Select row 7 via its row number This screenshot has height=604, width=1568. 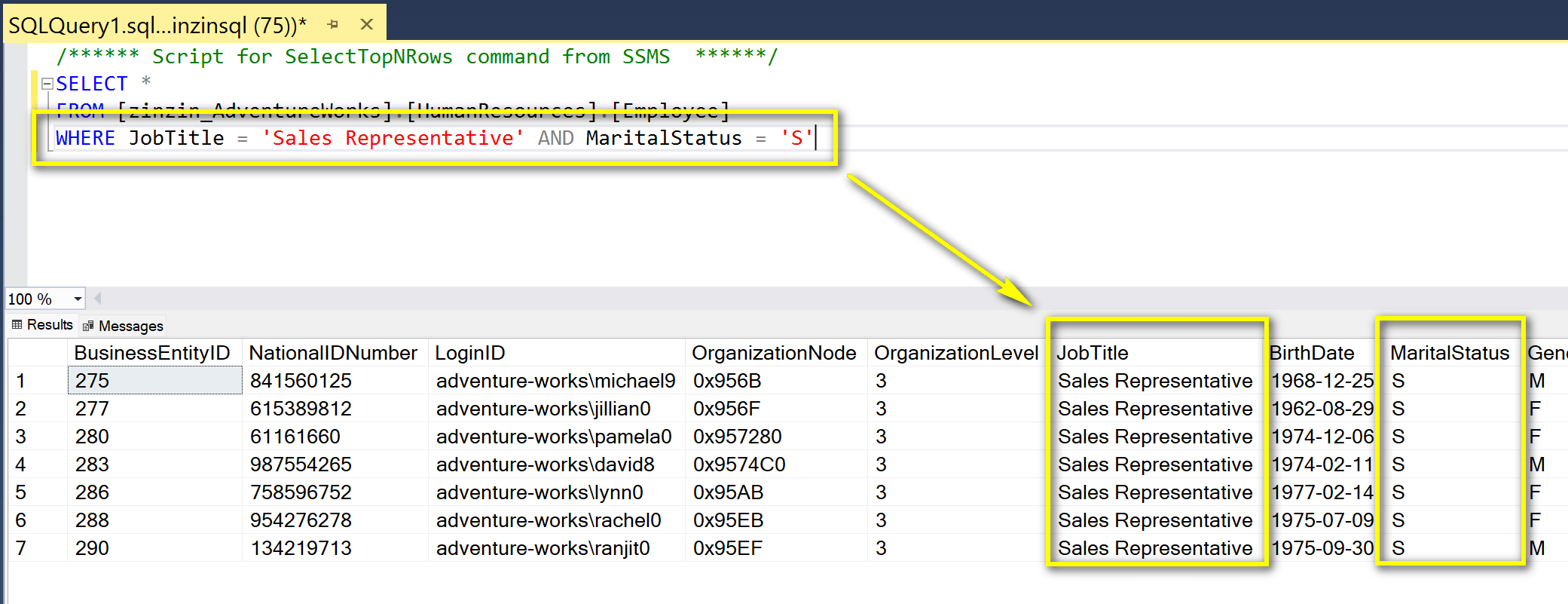click(38, 548)
